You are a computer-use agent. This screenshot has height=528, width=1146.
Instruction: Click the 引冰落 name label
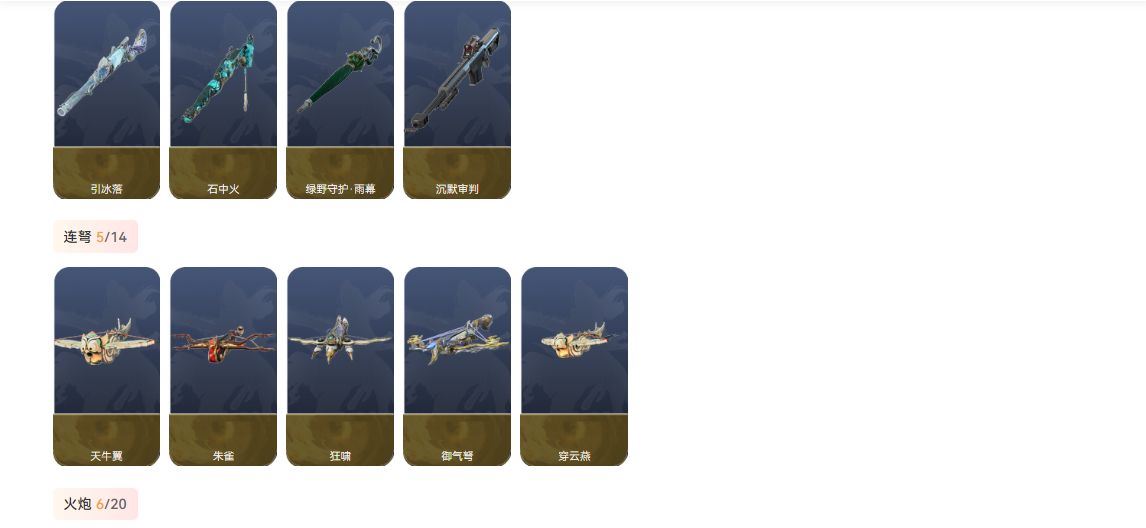(107, 189)
